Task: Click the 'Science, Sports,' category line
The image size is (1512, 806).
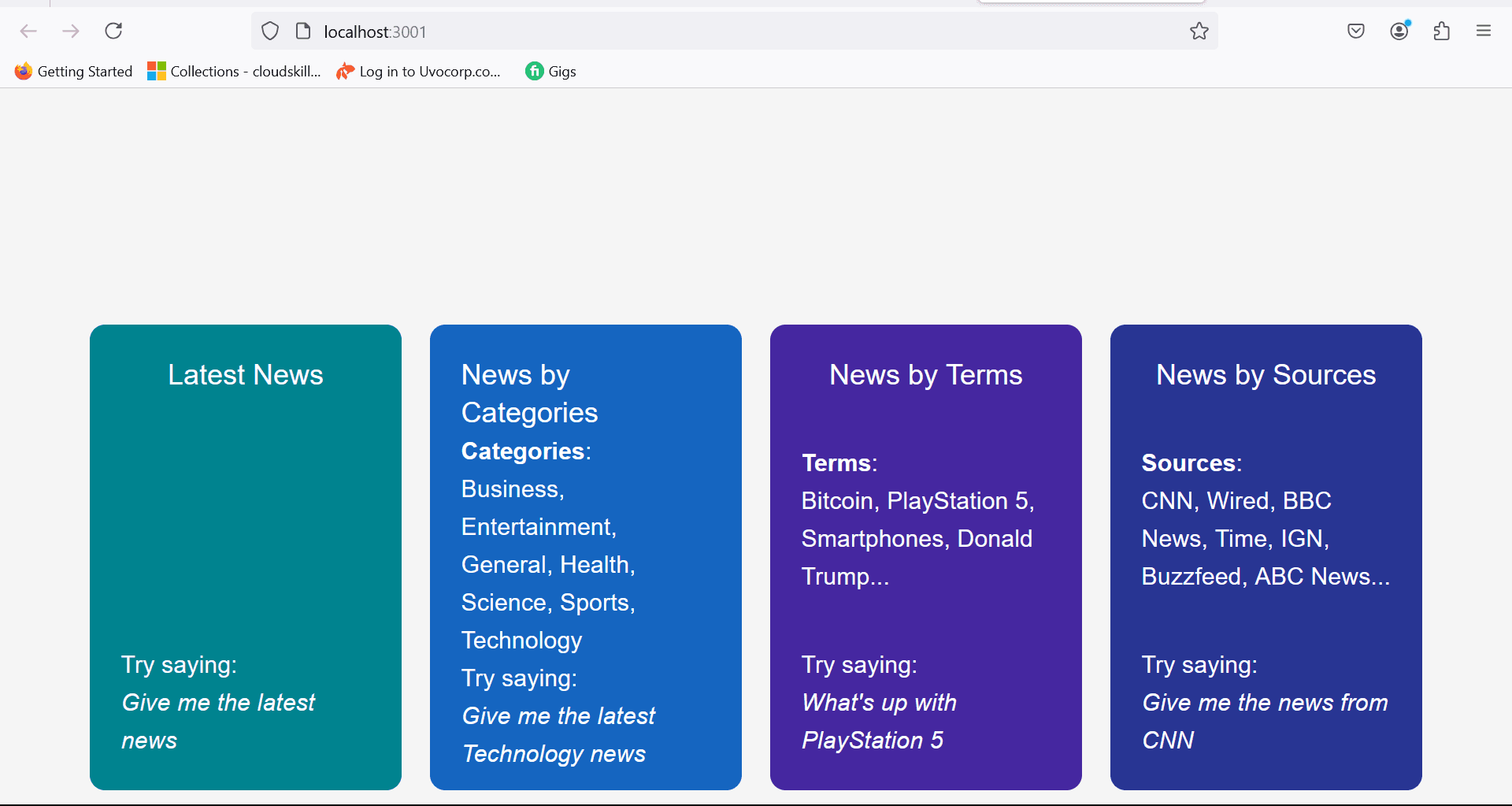Action: click(x=548, y=603)
